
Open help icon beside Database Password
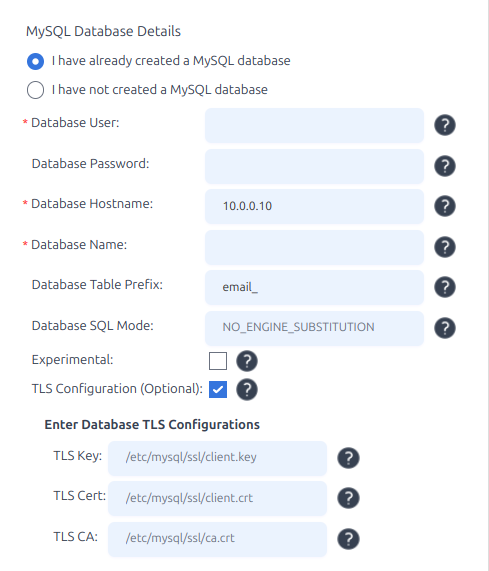pos(445,166)
